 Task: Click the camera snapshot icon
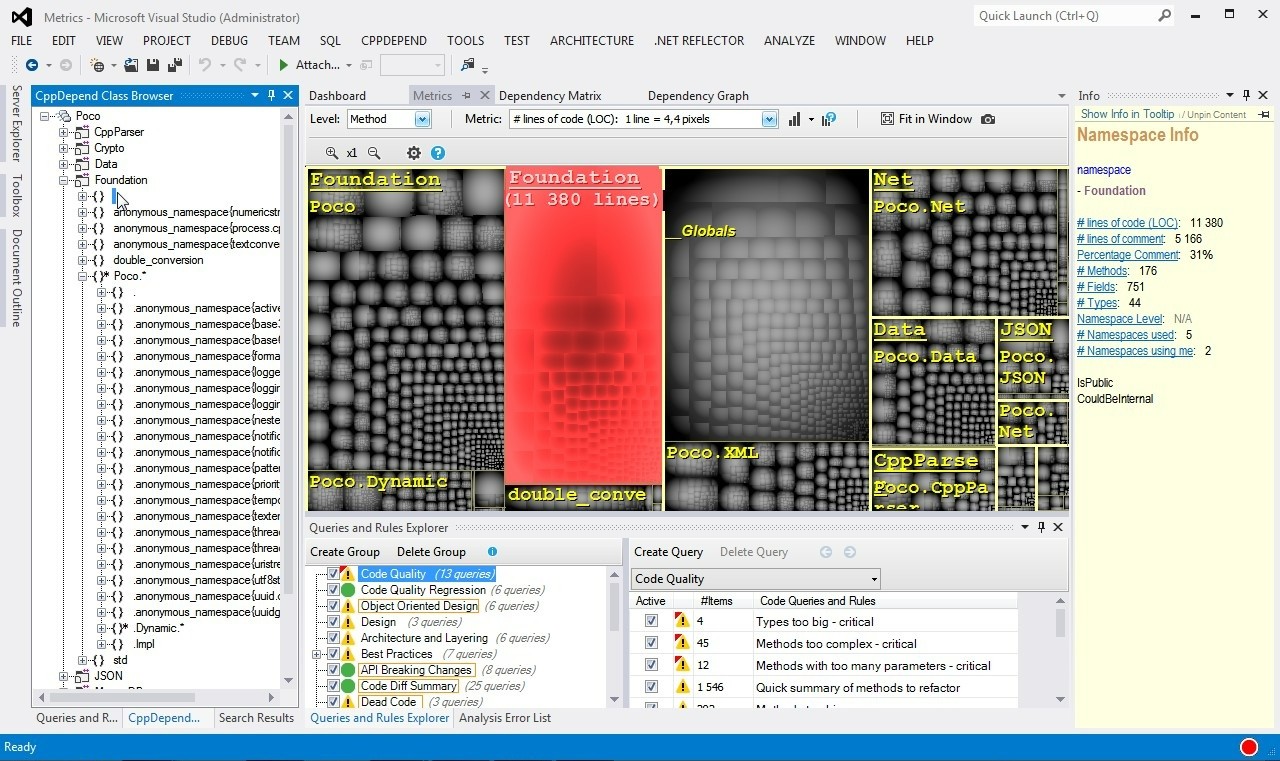pos(988,119)
